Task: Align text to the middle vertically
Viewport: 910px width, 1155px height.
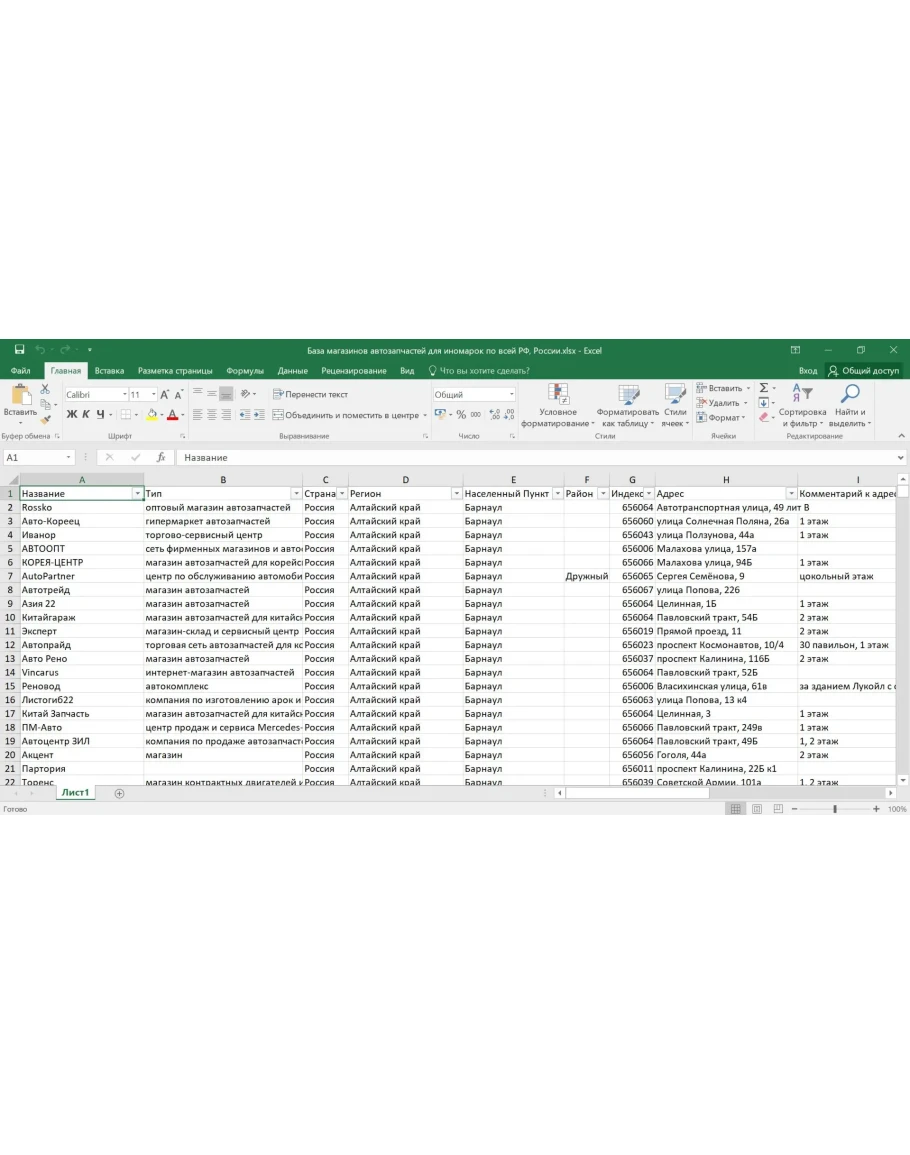Action: [x=211, y=394]
